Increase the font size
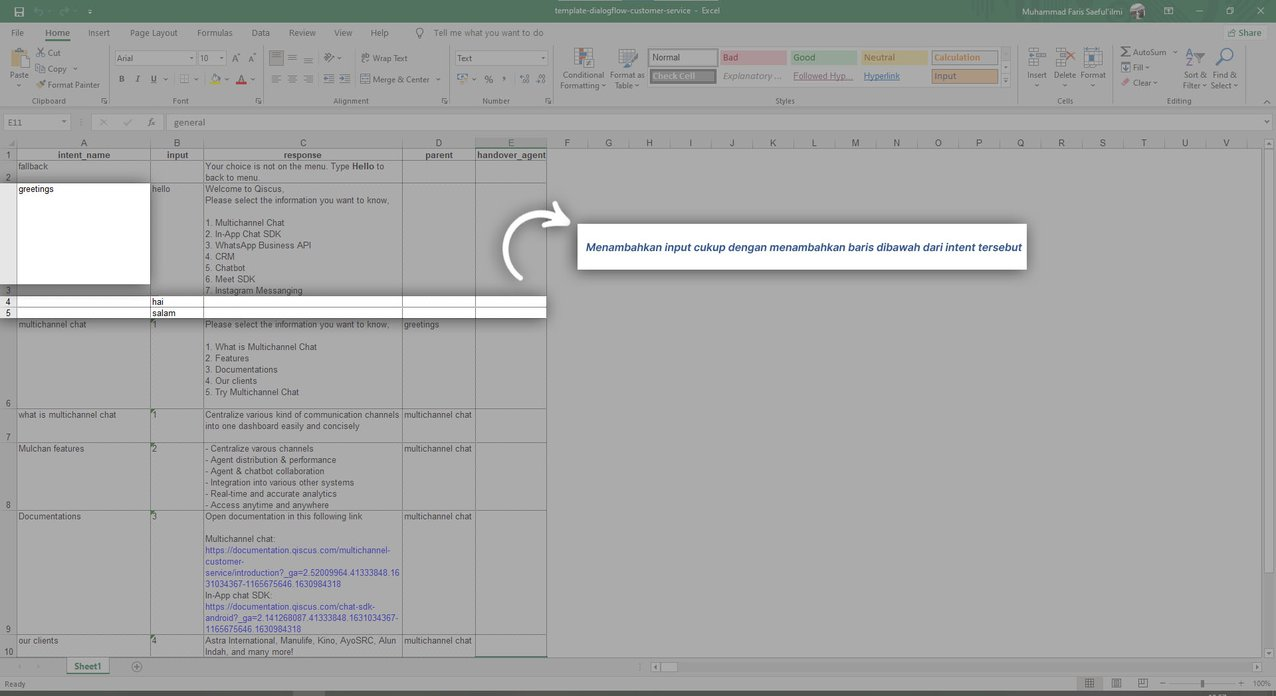Image resolution: width=1276 pixels, height=696 pixels. (235, 57)
